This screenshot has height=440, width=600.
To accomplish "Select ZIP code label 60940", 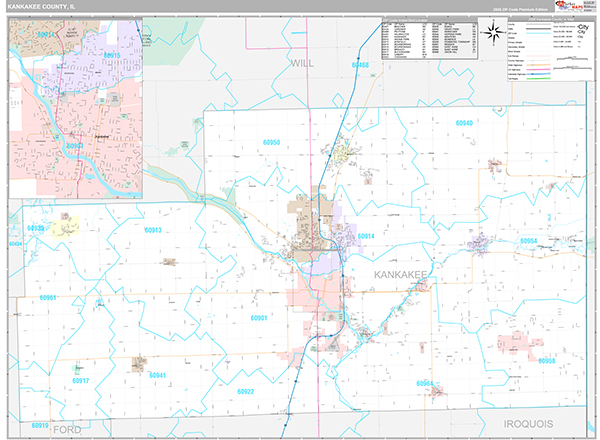I will [x=464, y=123].
